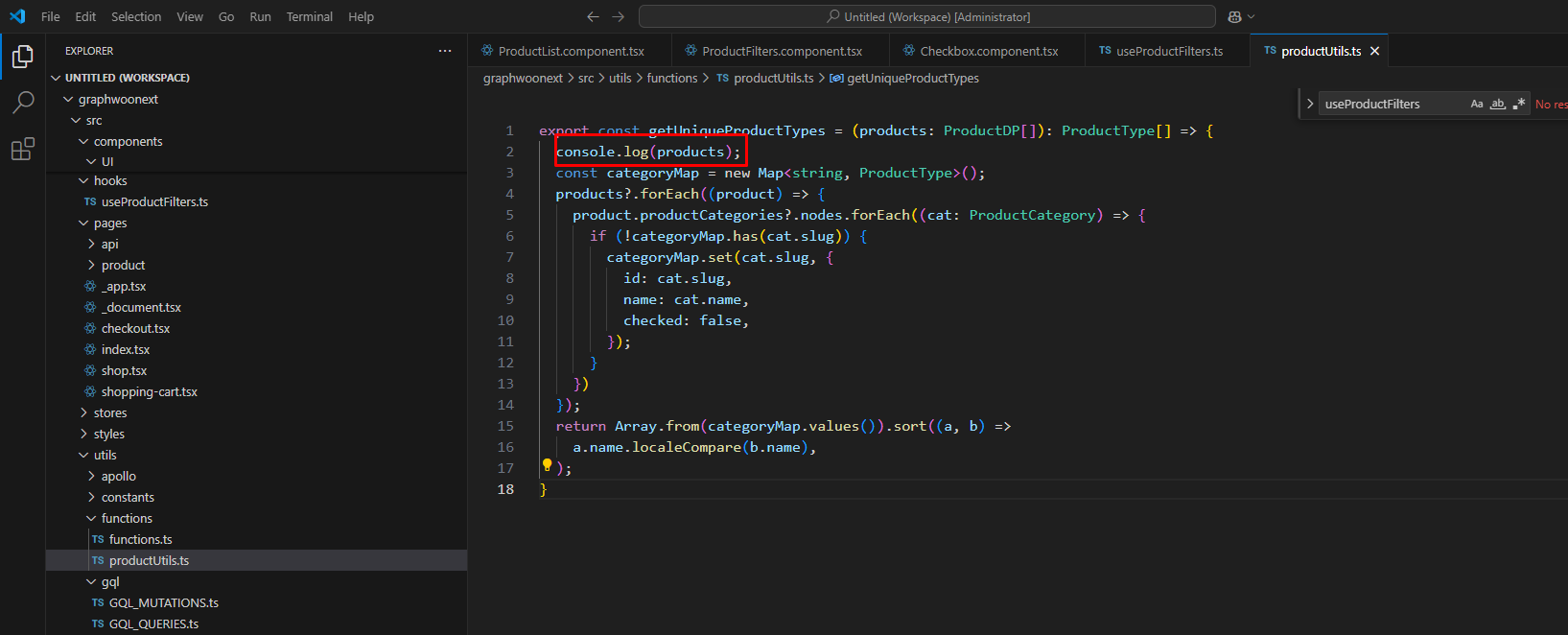Open the Copilot dropdown arrow

tap(1252, 16)
